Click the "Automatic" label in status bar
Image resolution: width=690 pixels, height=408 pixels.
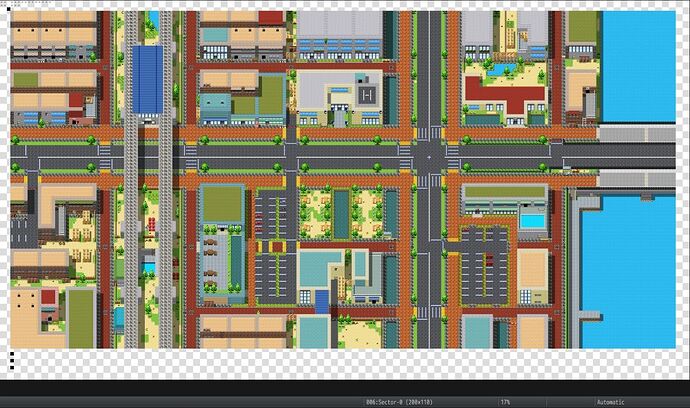pyautogui.click(x=610, y=402)
